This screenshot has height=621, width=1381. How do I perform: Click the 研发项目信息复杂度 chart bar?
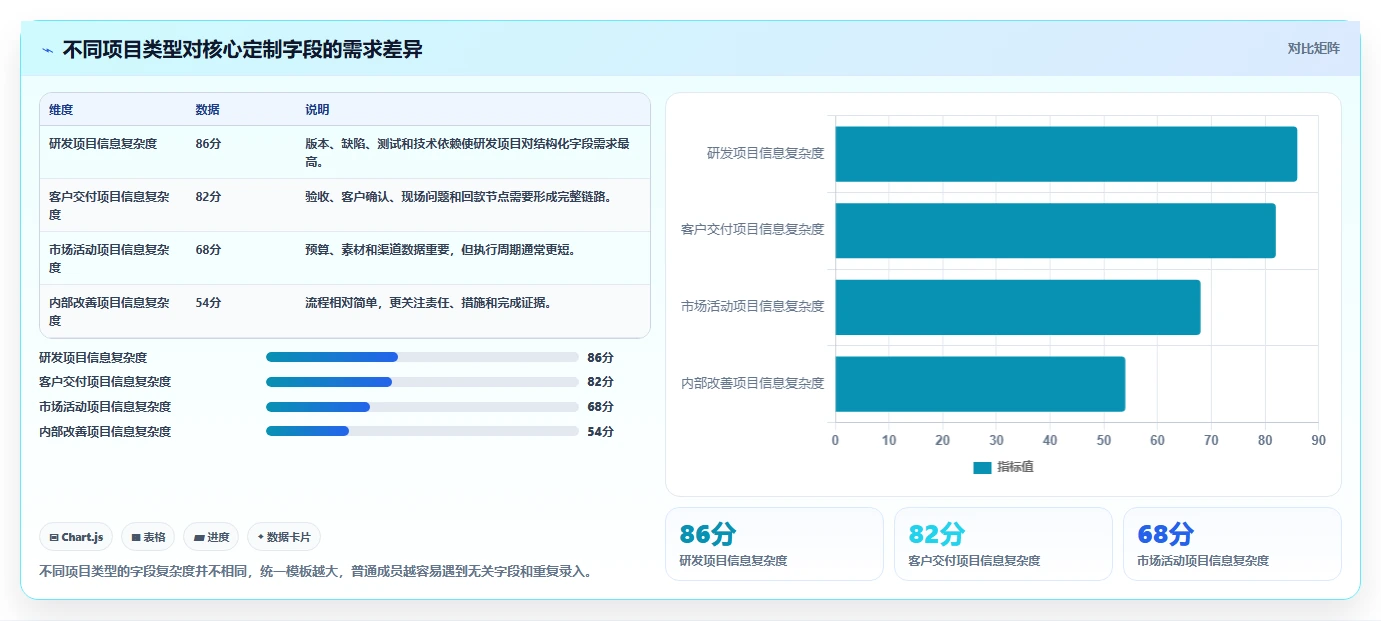[x=1066, y=154]
